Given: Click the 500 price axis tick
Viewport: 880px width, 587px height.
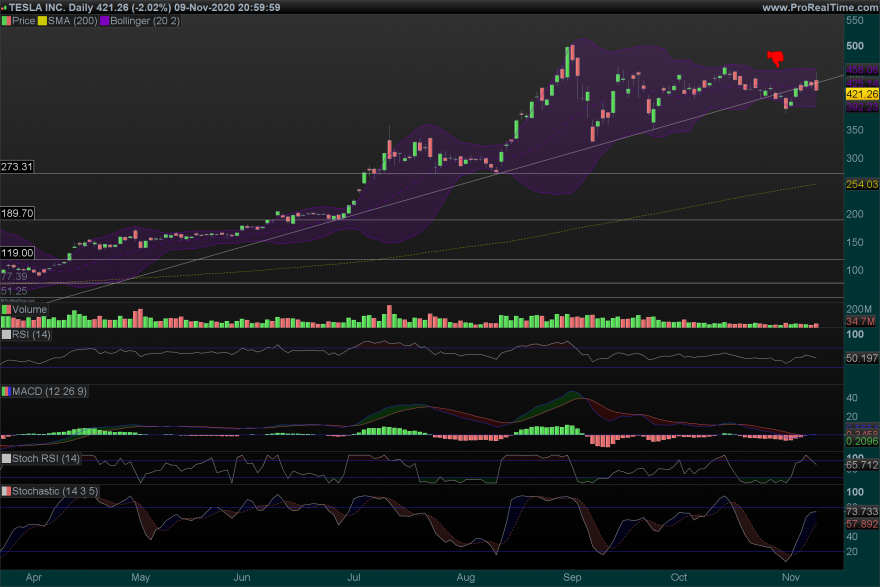Looking at the screenshot, I should (855, 46).
